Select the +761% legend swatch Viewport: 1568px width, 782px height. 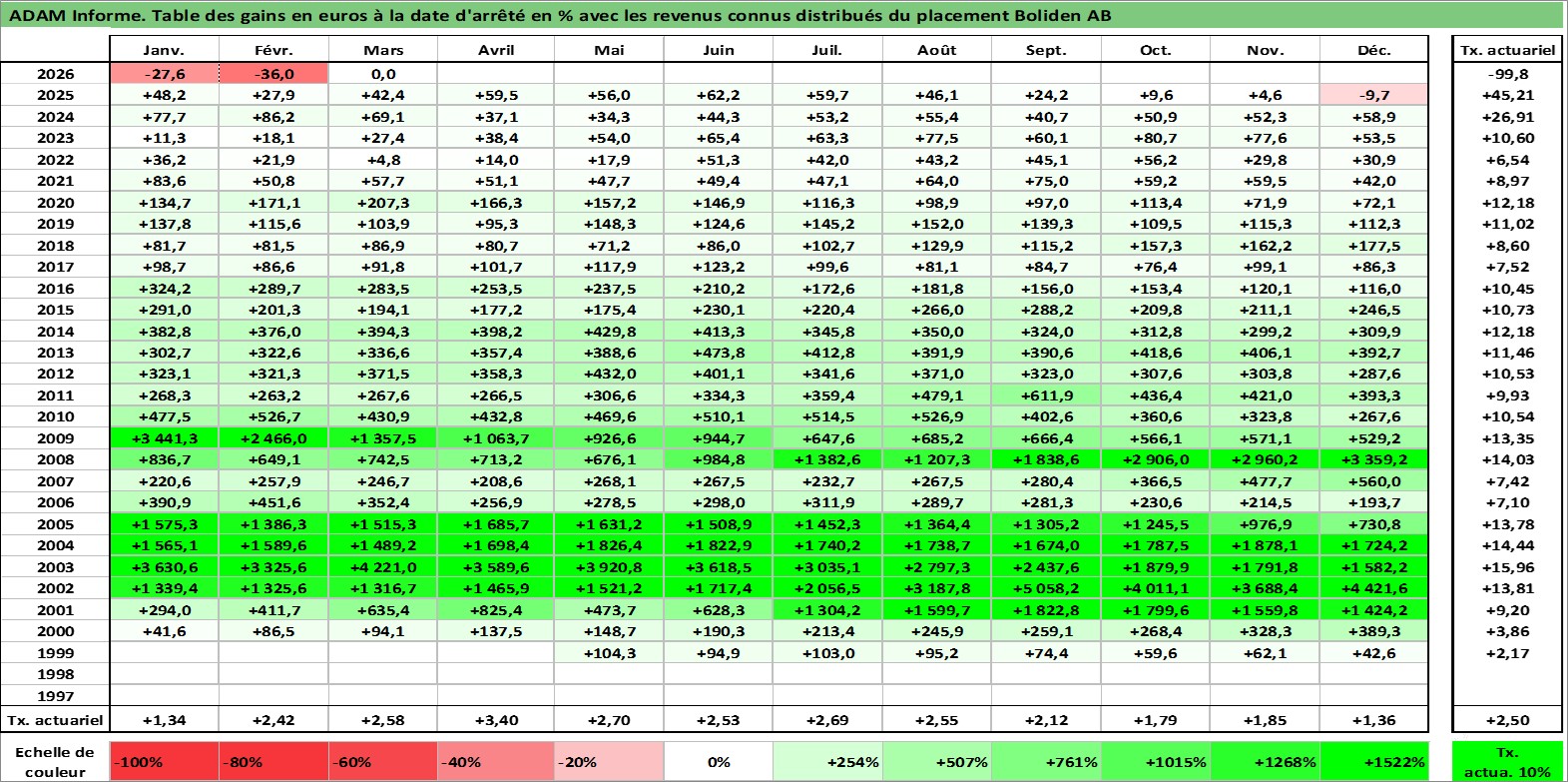[1046, 761]
